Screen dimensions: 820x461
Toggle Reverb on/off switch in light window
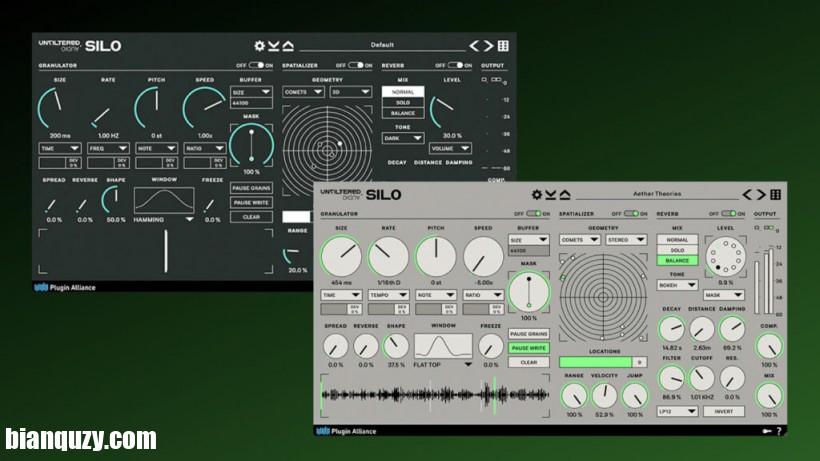pyautogui.click(x=728, y=214)
